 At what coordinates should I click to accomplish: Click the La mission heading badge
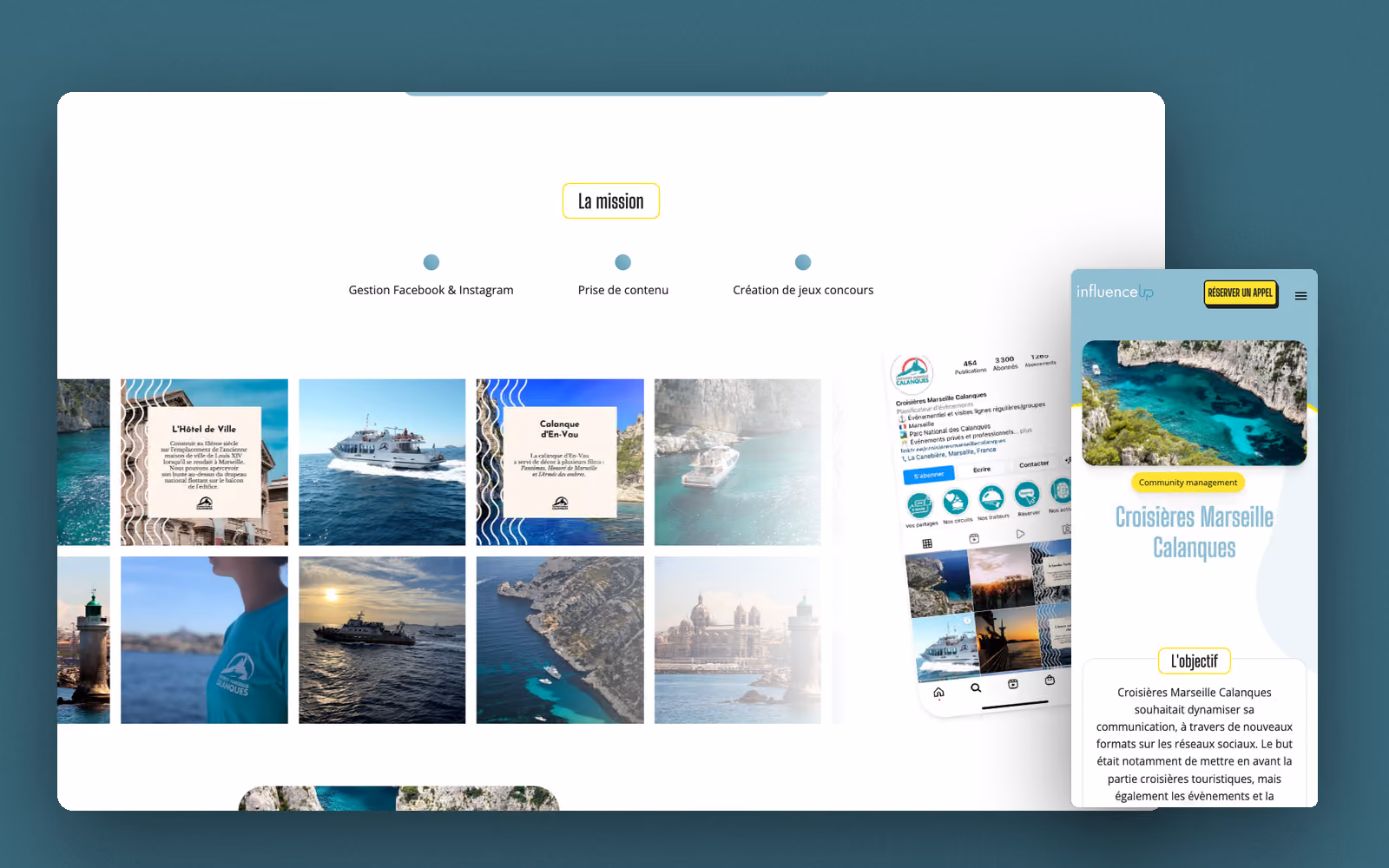click(610, 201)
